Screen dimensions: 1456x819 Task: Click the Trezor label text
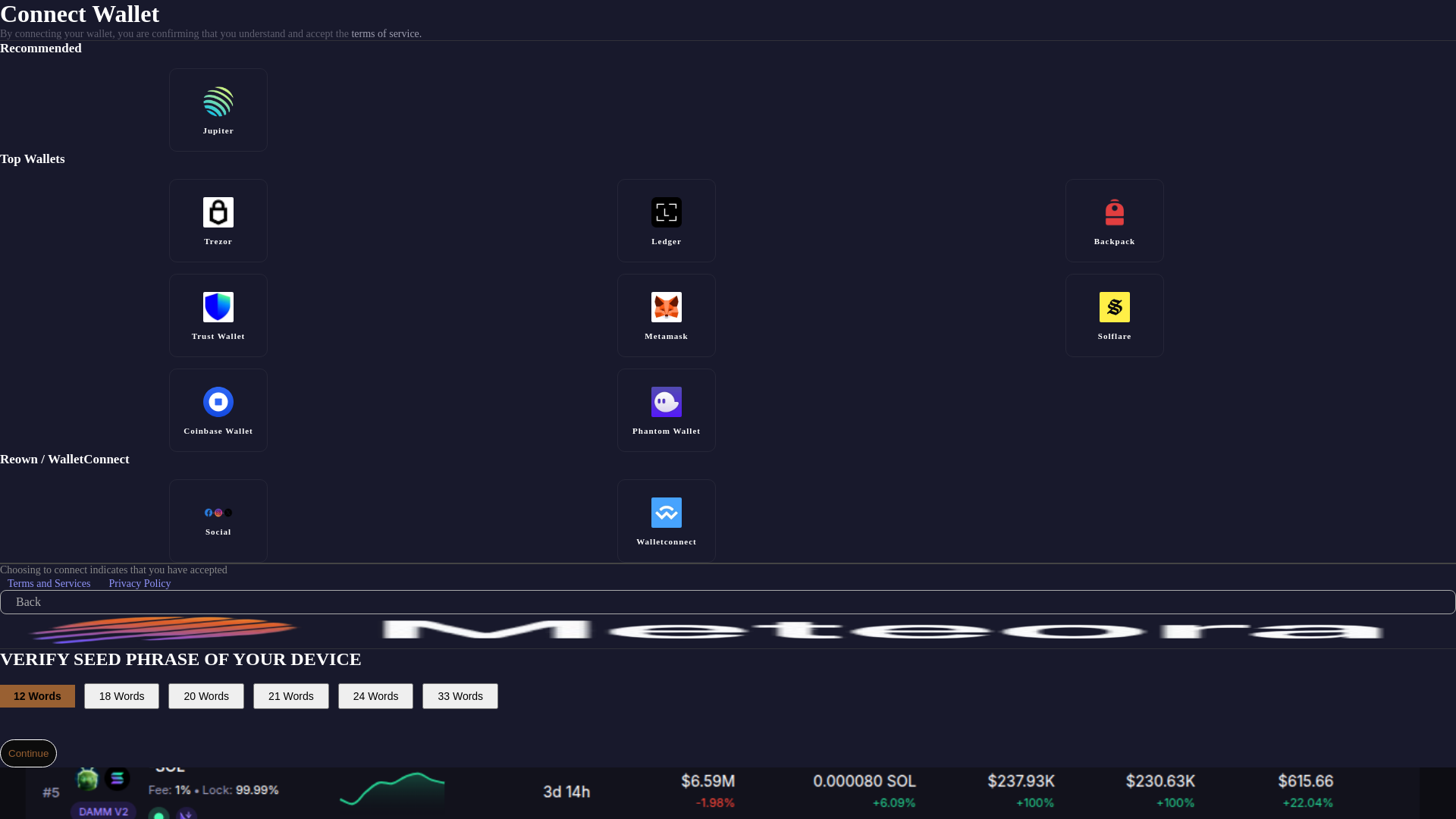click(218, 242)
